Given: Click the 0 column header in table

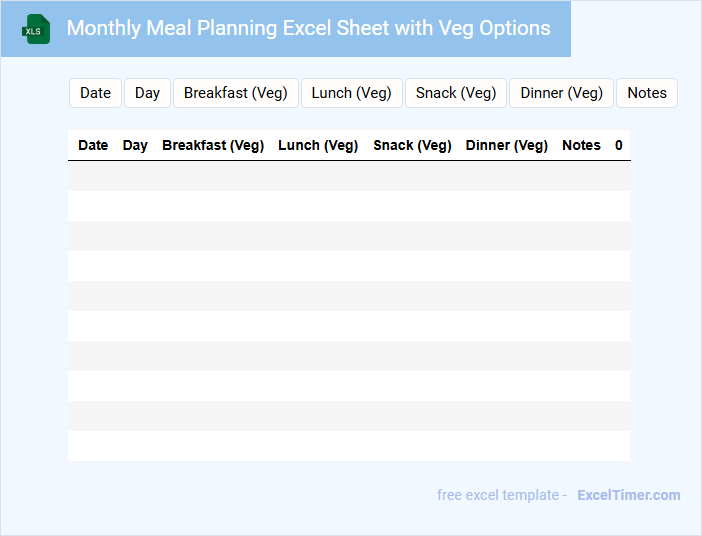Looking at the screenshot, I should [619, 145].
